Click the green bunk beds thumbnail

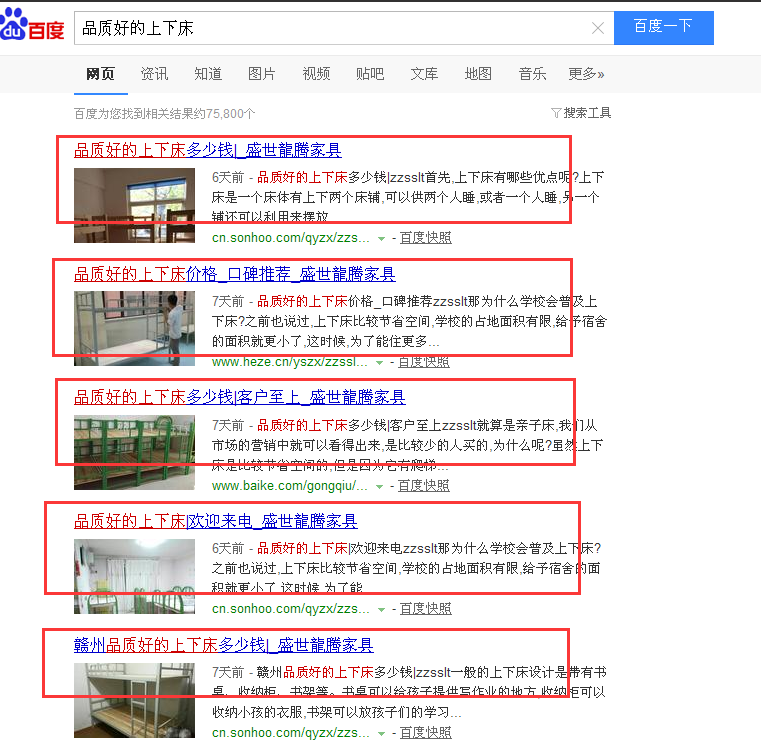click(134, 452)
